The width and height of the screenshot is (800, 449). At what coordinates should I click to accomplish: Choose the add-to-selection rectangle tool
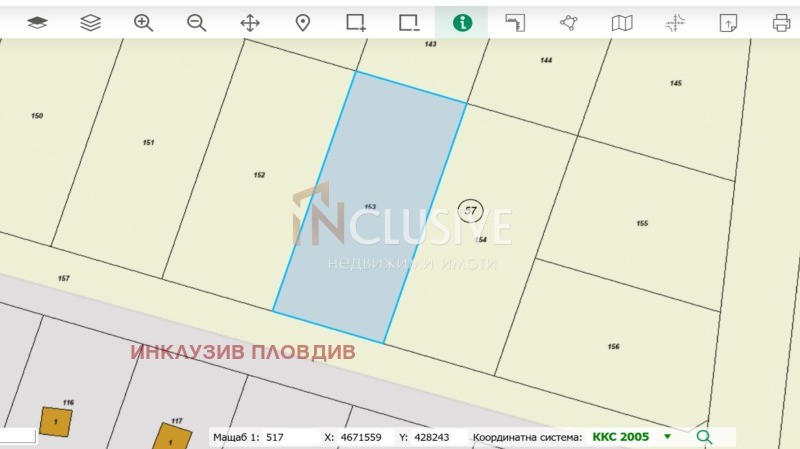pos(356,22)
